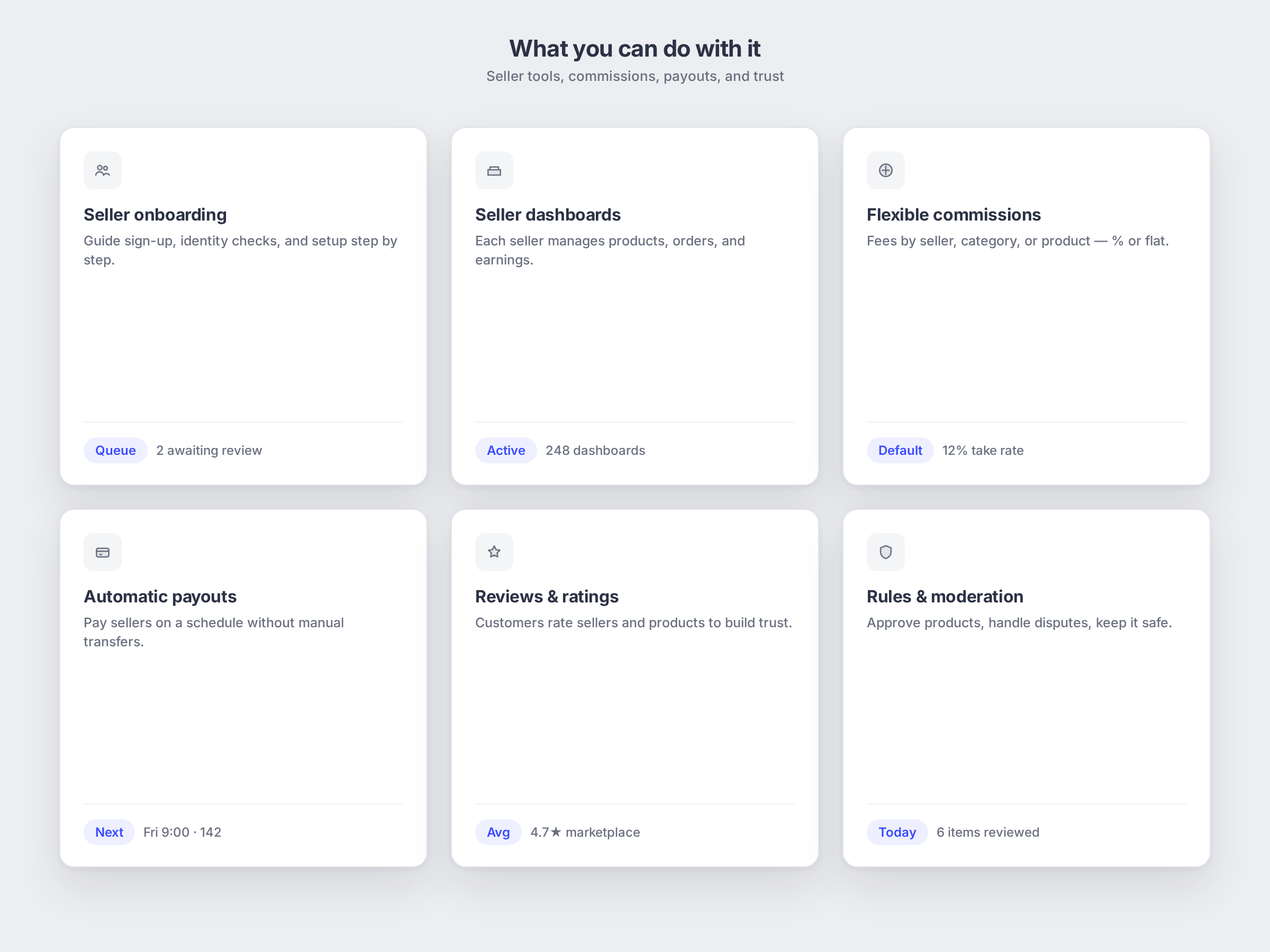
Task: Open the Rules & moderation card title
Action: click(x=945, y=597)
